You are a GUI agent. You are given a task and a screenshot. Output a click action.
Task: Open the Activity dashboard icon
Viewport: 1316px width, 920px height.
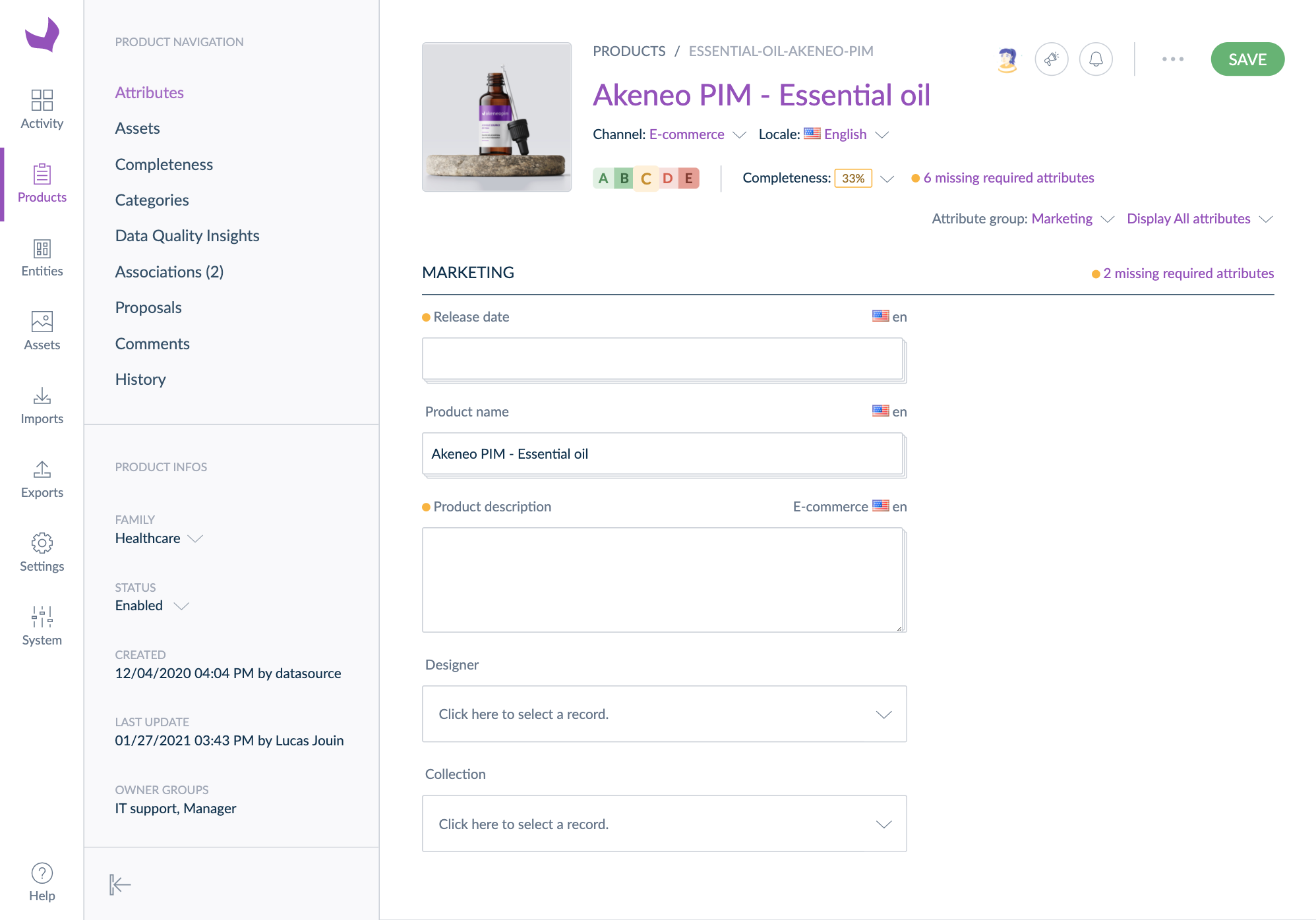tap(42, 100)
